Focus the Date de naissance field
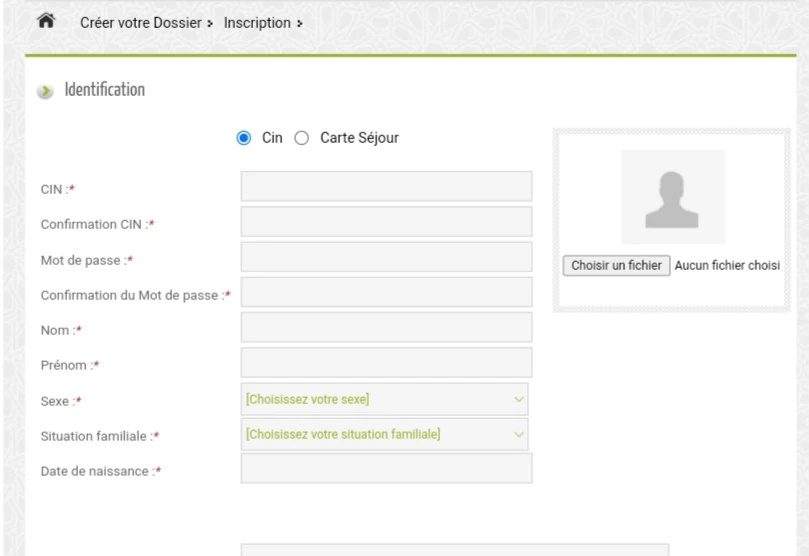This screenshot has width=809, height=556. 386,469
